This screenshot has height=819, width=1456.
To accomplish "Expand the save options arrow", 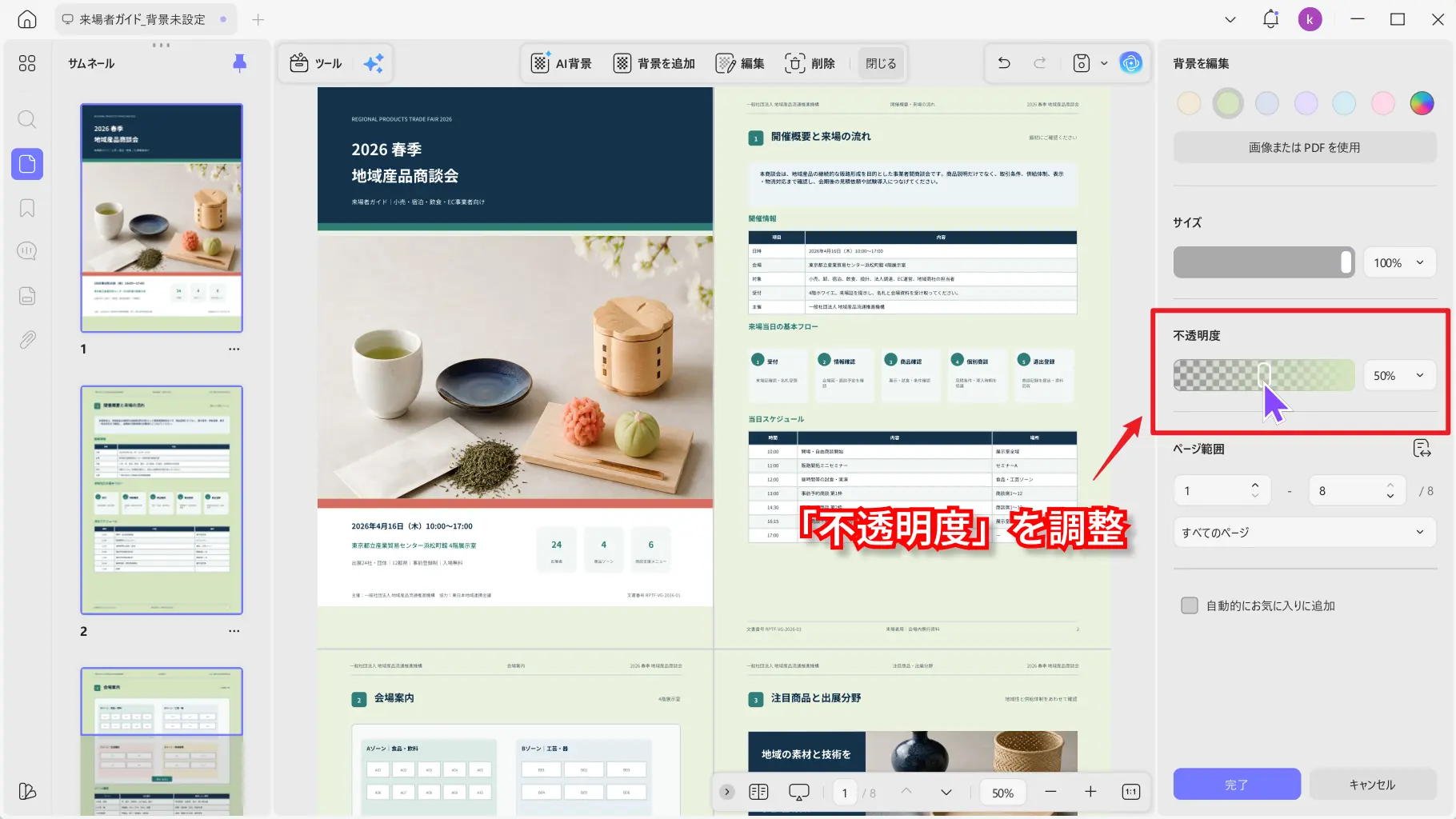I will pos(1104,63).
